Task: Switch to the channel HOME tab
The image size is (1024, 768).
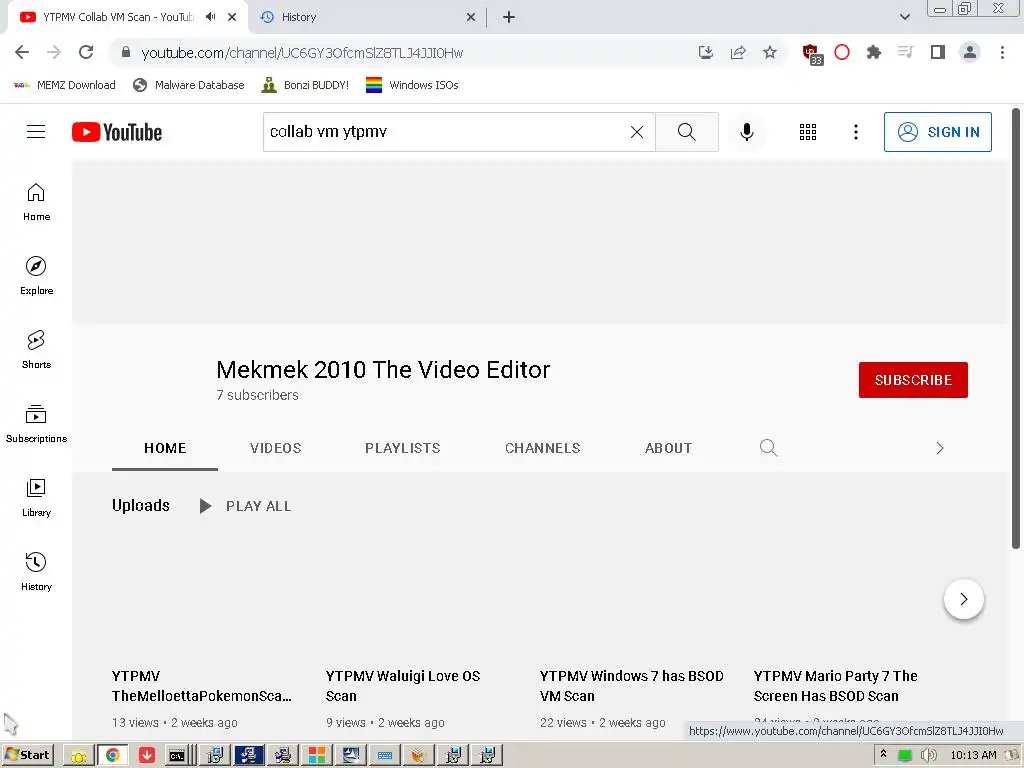Action: [x=165, y=448]
